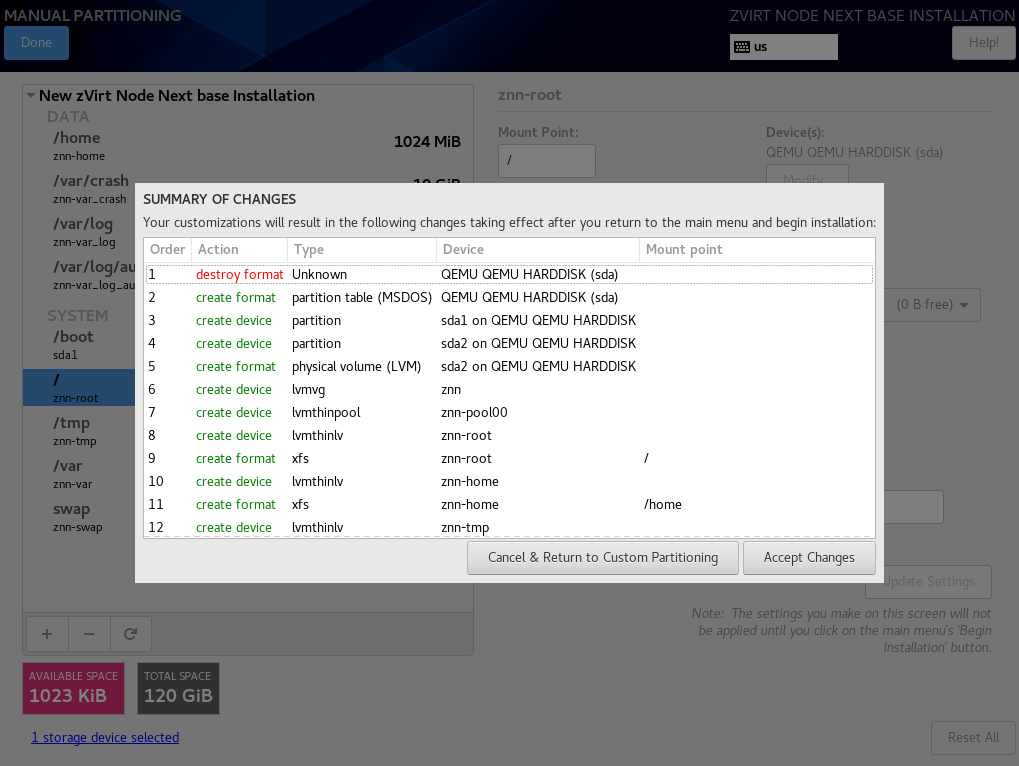Select row 4 create device sda2 partition
Screen dimensions: 1019x766
point(510,344)
